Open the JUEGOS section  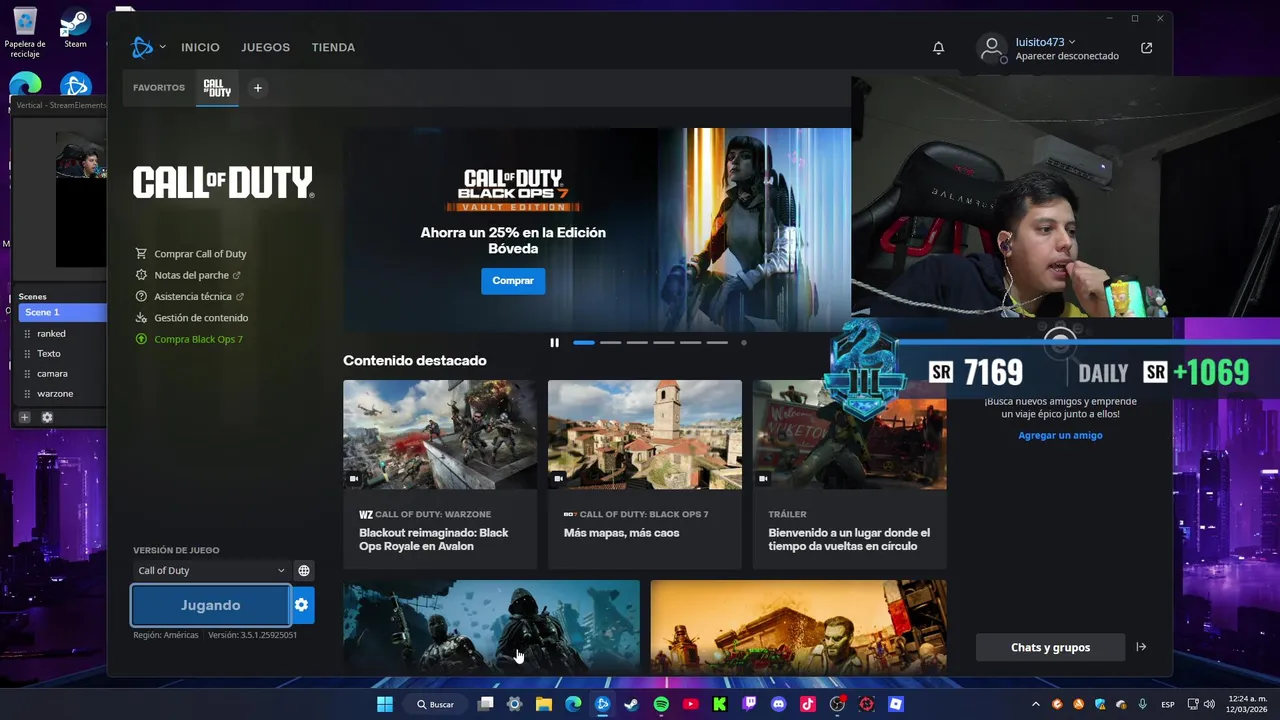click(x=265, y=47)
